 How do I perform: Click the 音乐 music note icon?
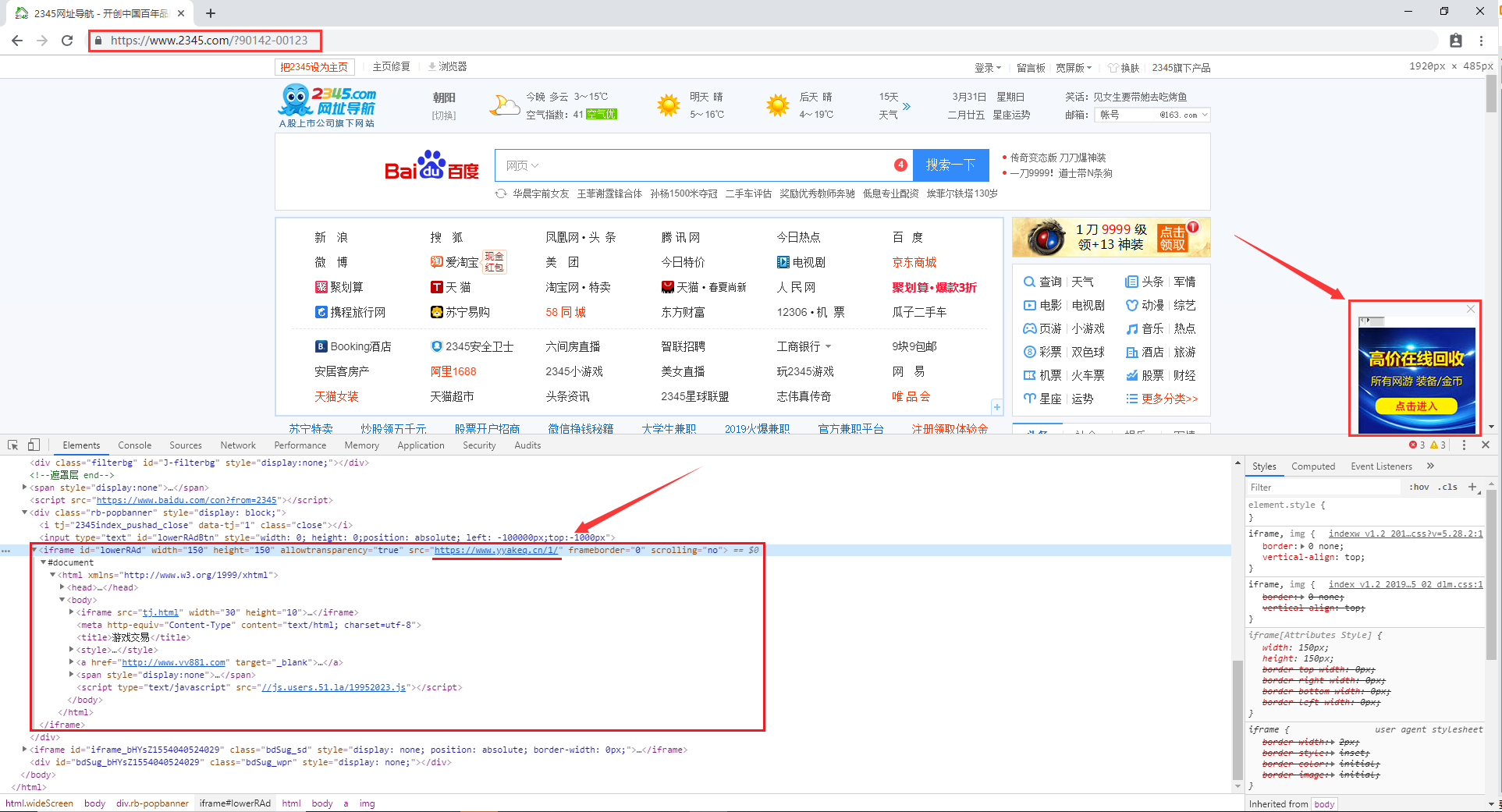pyautogui.click(x=1133, y=328)
